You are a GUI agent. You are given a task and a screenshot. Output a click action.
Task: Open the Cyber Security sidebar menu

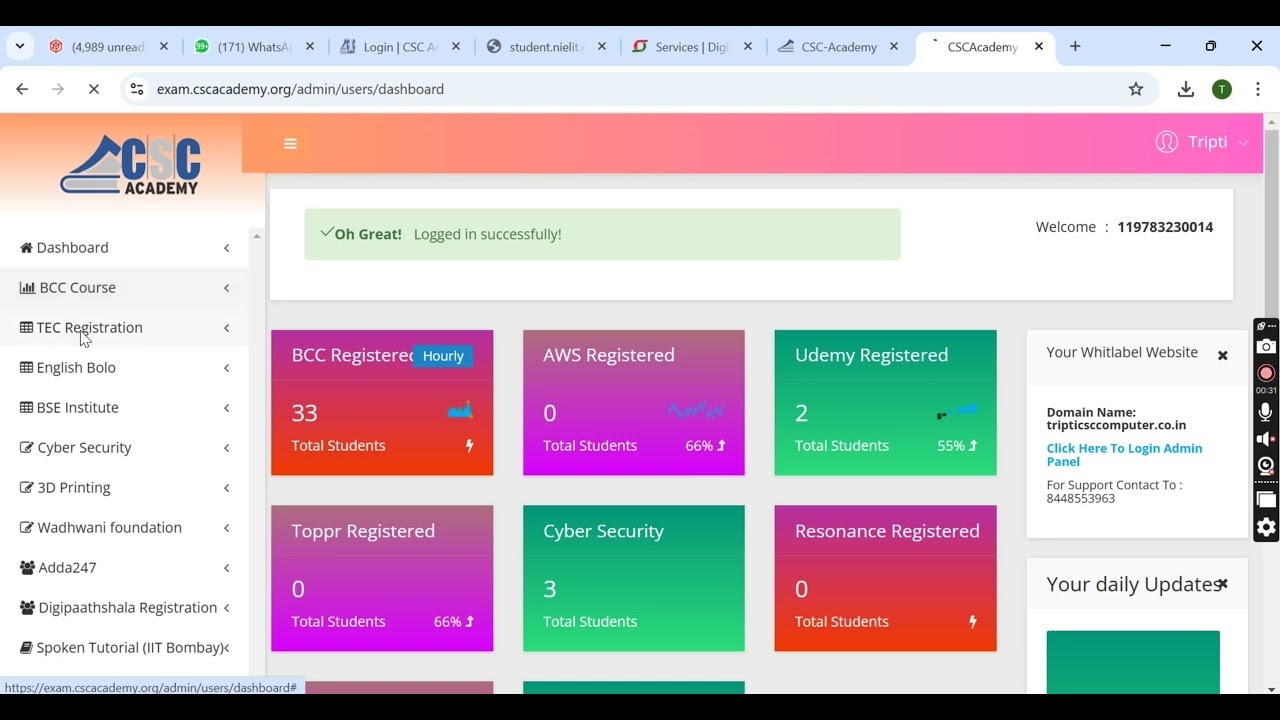click(x=124, y=447)
